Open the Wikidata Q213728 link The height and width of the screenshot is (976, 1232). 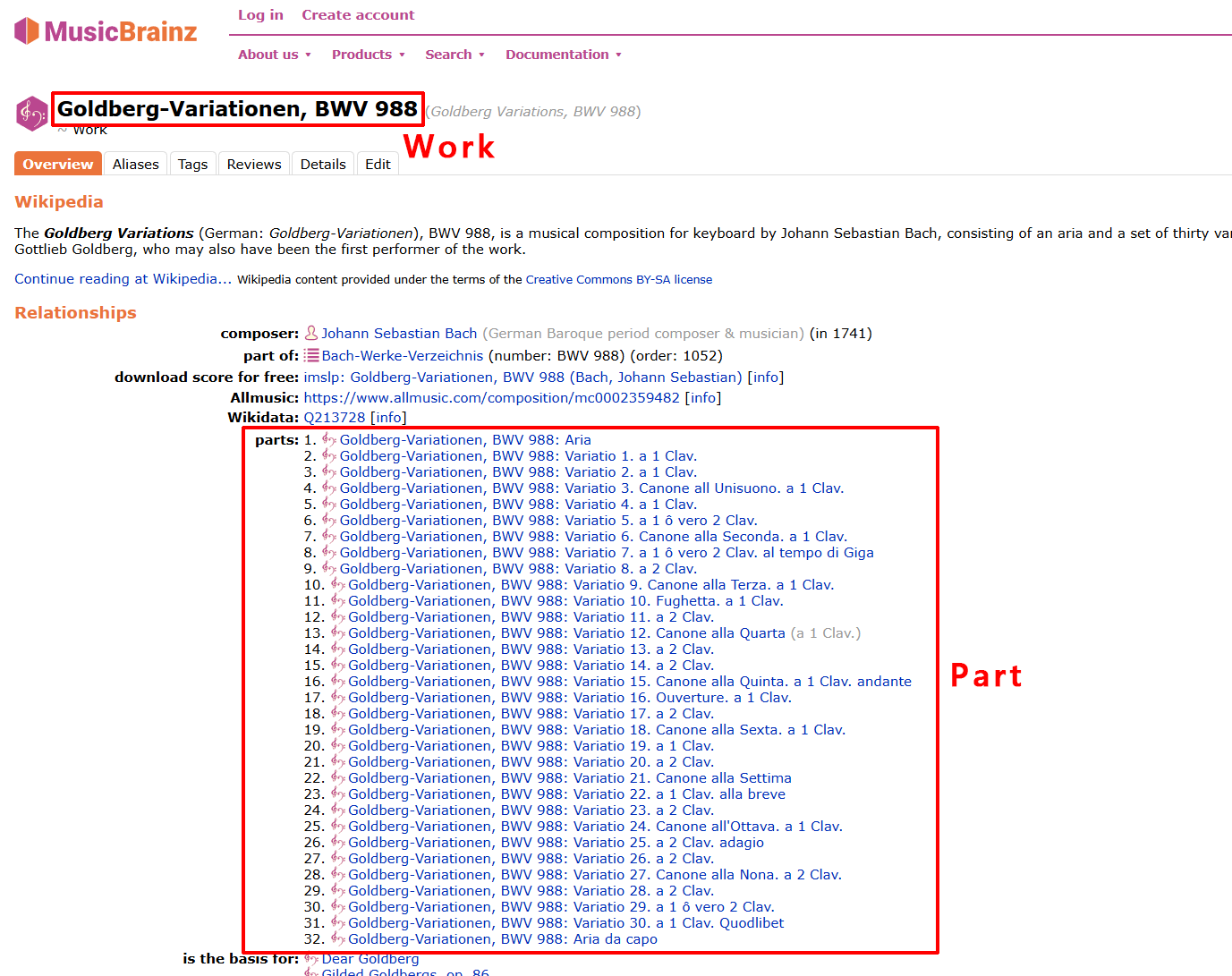coord(335,418)
